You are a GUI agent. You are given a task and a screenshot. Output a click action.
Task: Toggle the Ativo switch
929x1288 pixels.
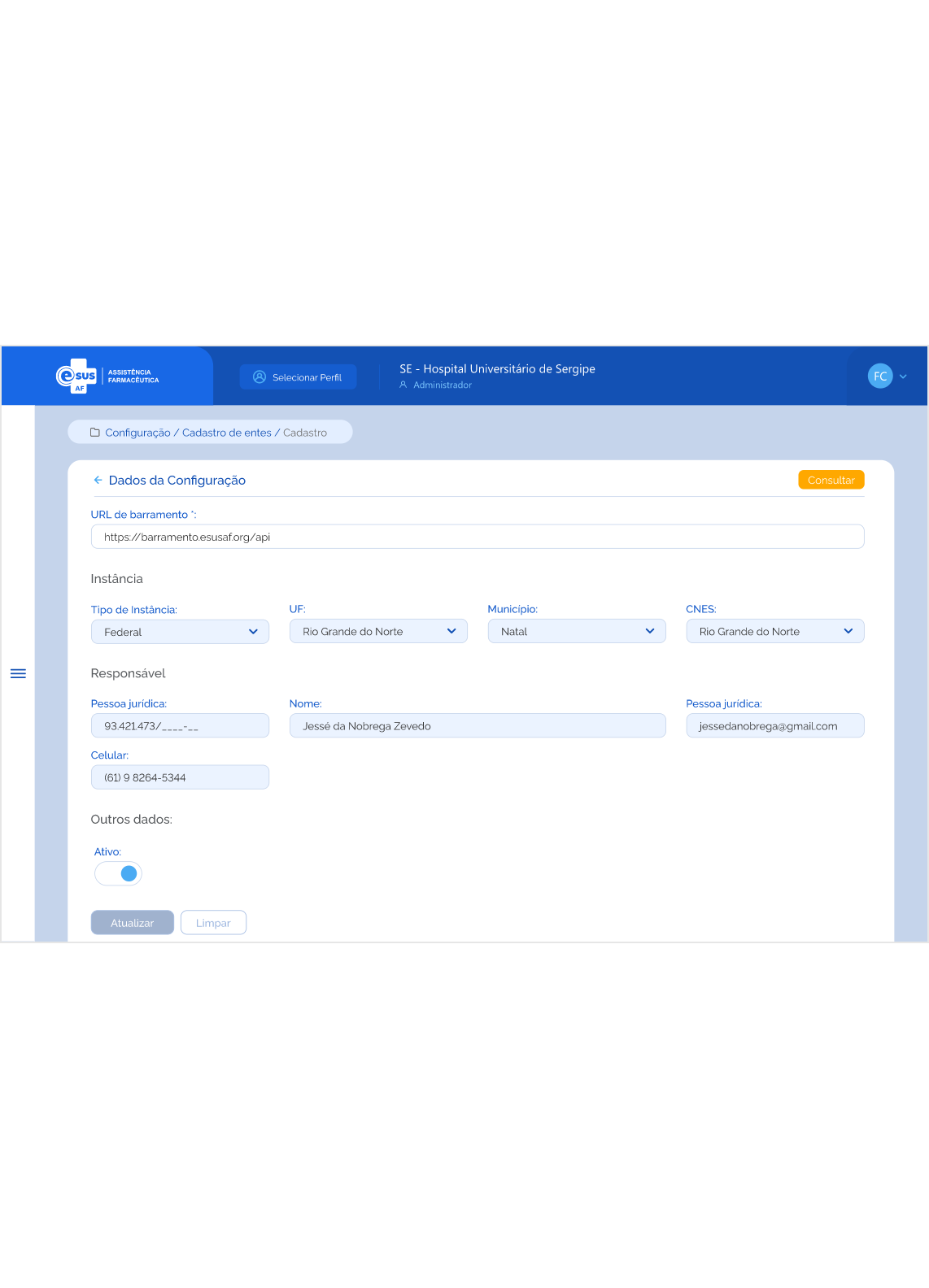pos(119,873)
